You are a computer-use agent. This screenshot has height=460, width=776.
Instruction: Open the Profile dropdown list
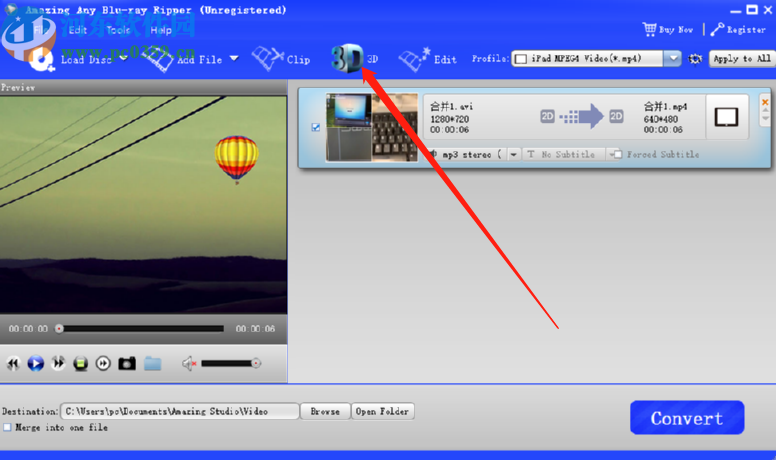tap(673, 58)
